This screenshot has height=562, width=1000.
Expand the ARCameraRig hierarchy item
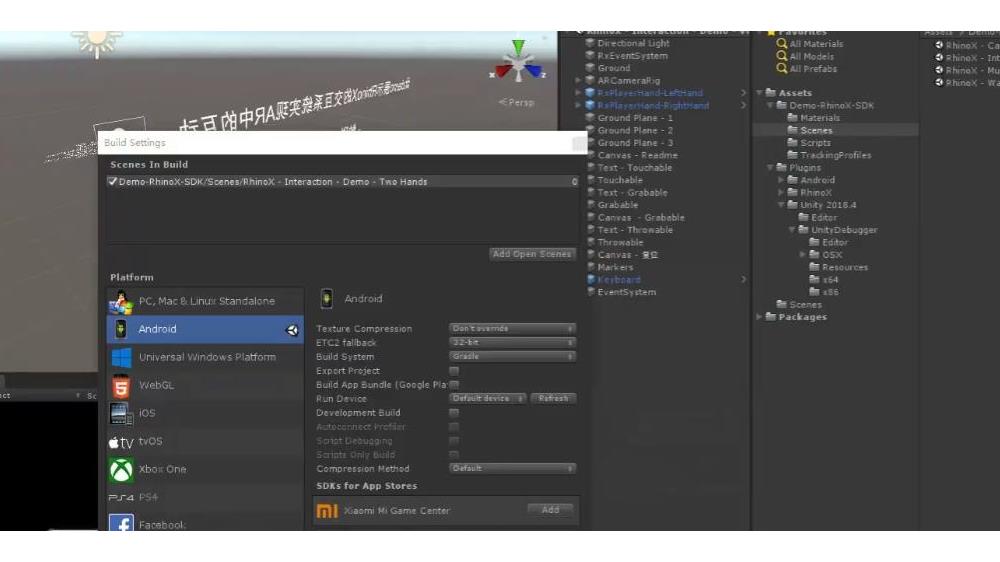(x=578, y=81)
